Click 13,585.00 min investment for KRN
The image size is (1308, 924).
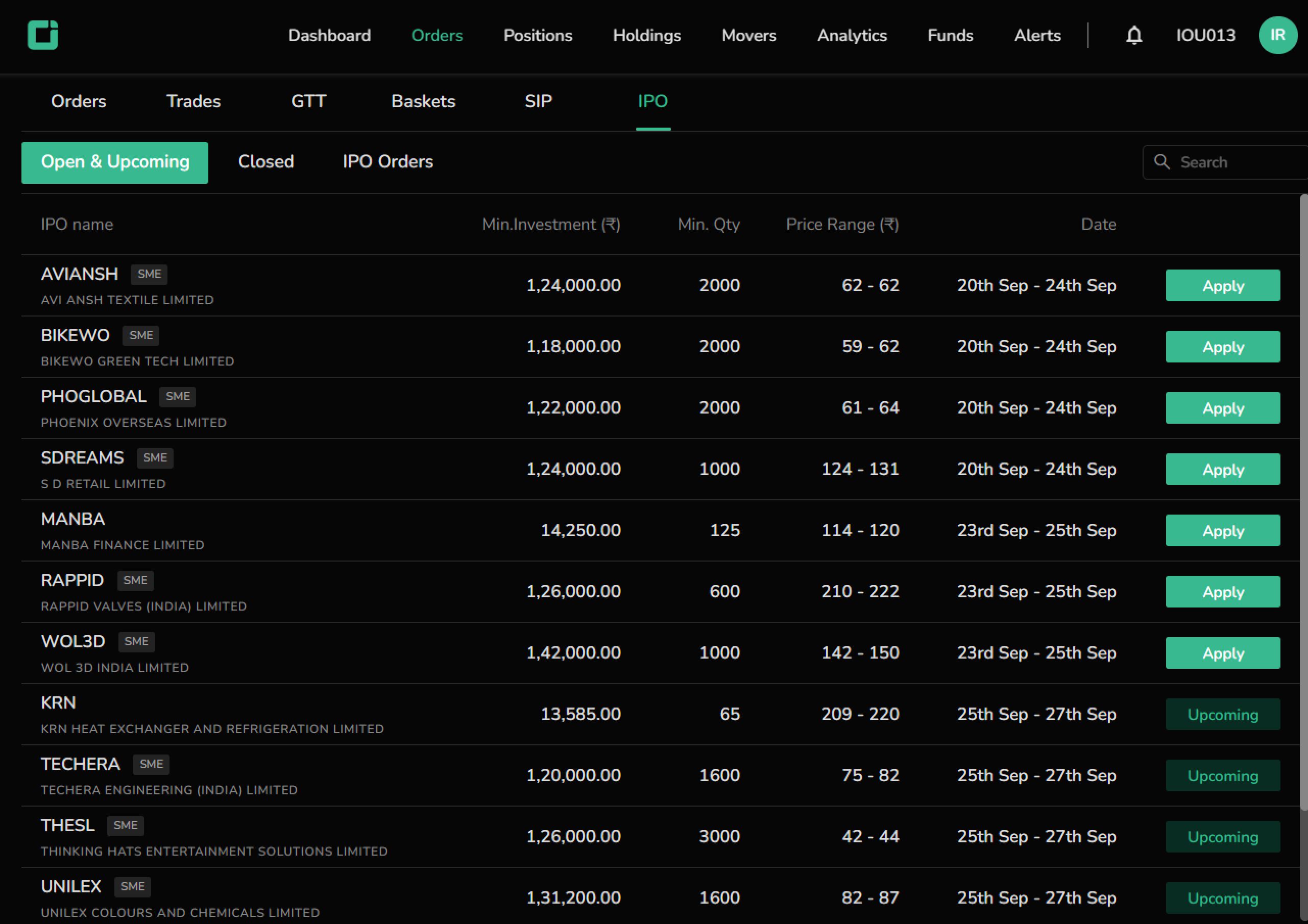[x=580, y=714]
